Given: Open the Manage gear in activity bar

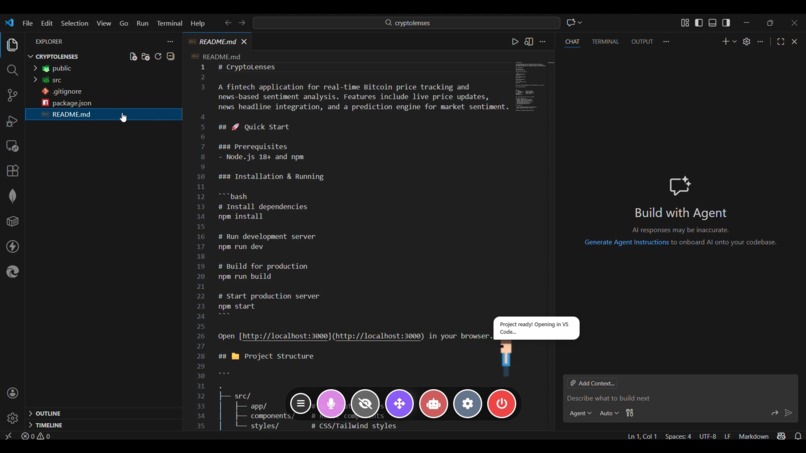Looking at the screenshot, I should (x=12, y=418).
